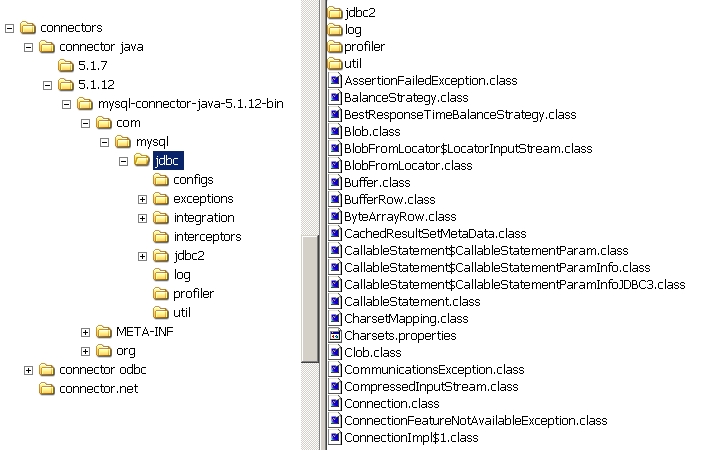Click the AssertionFailedException.class file icon
Image resolution: width=703 pixels, height=450 pixels.
coord(335,81)
